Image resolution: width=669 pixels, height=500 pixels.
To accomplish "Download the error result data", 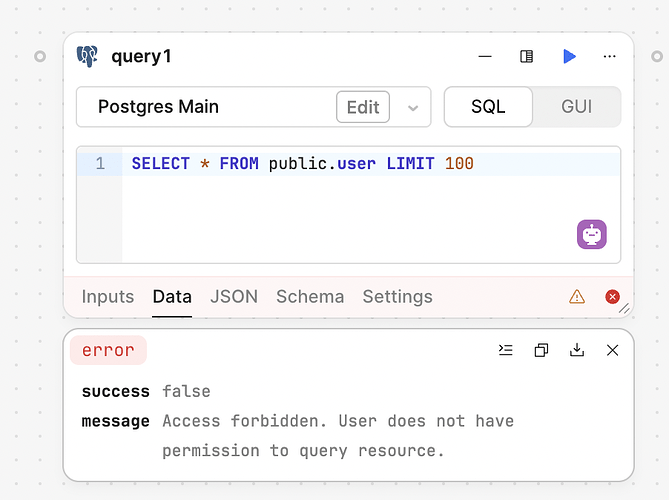I will click(x=577, y=350).
